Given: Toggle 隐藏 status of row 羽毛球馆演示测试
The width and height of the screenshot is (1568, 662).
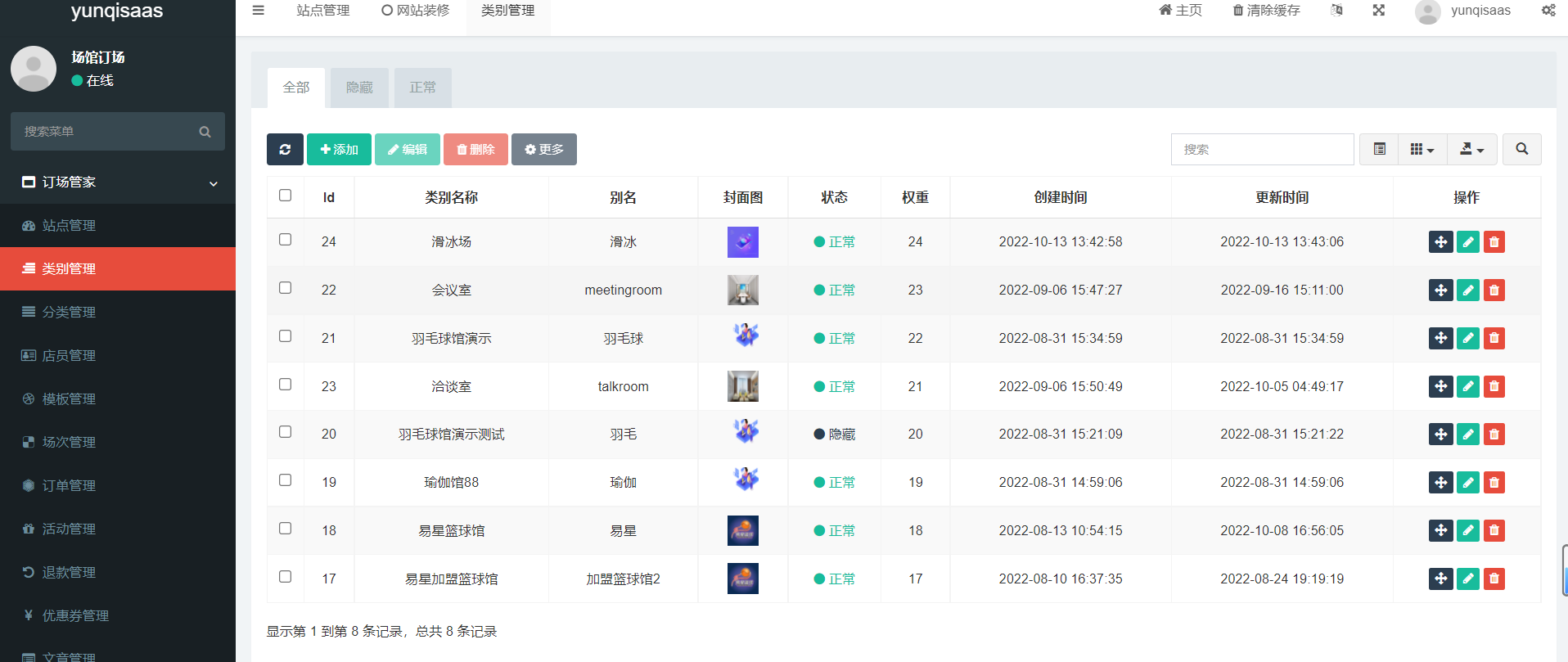Looking at the screenshot, I should click(834, 434).
